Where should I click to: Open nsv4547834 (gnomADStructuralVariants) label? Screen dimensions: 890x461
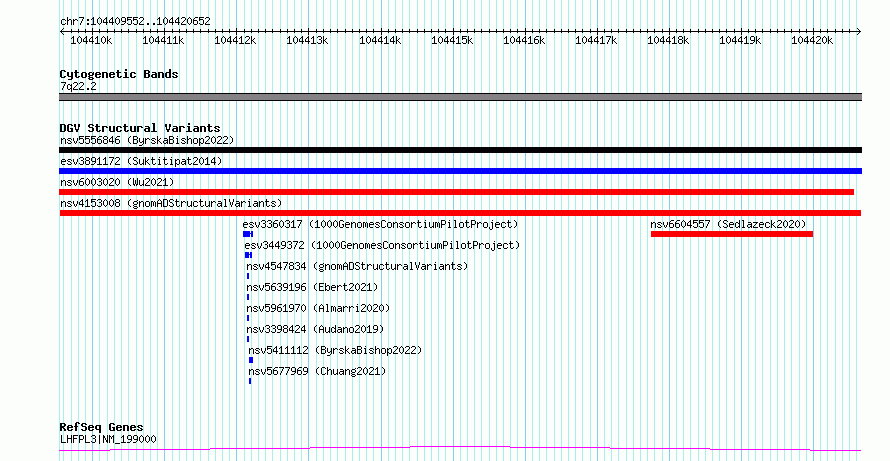pyautogui.click(x=357, y=266)
